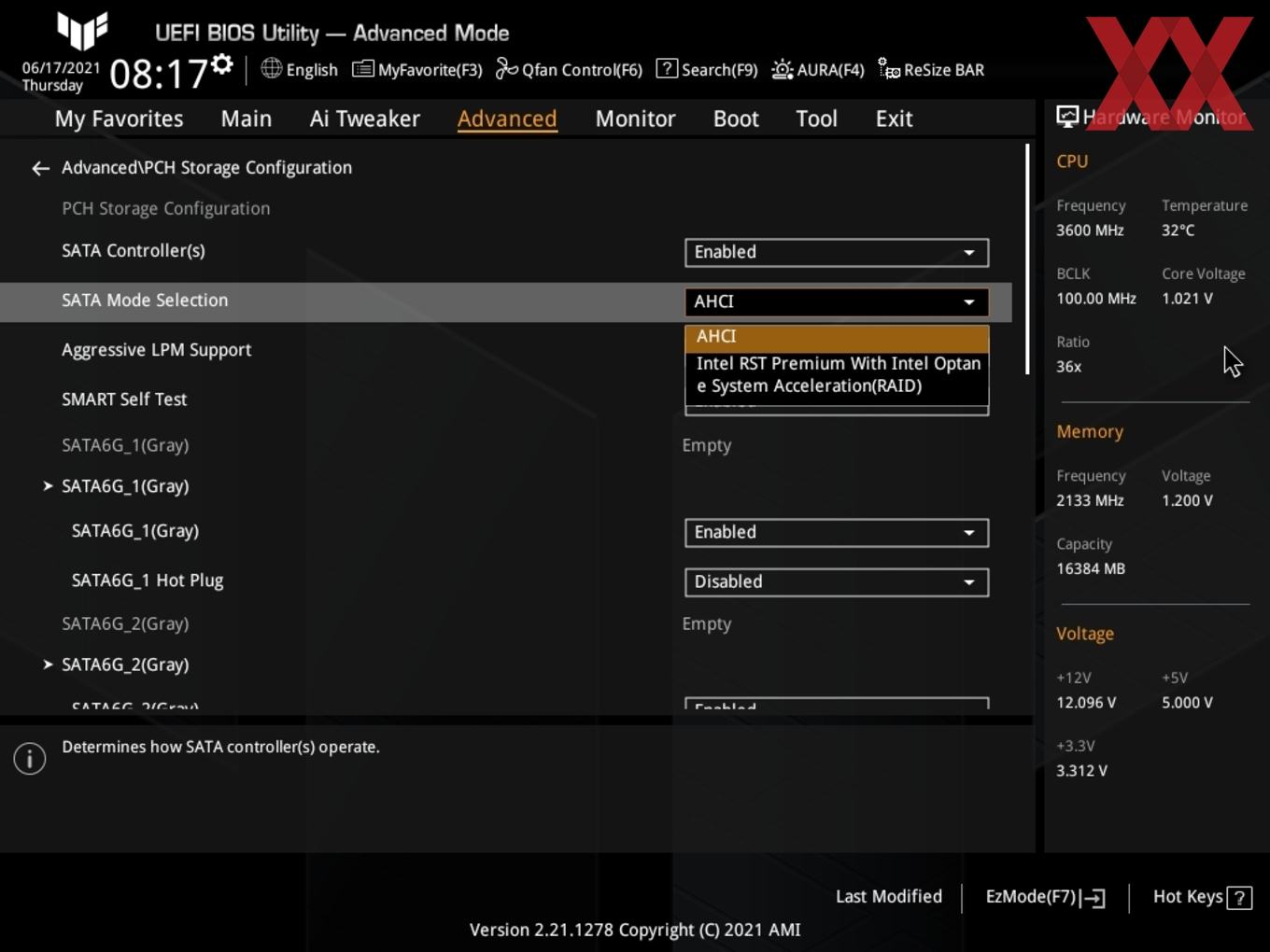Open the Boot tab
This screenshot has height=952, width=1270.
[x=736, y=119]
